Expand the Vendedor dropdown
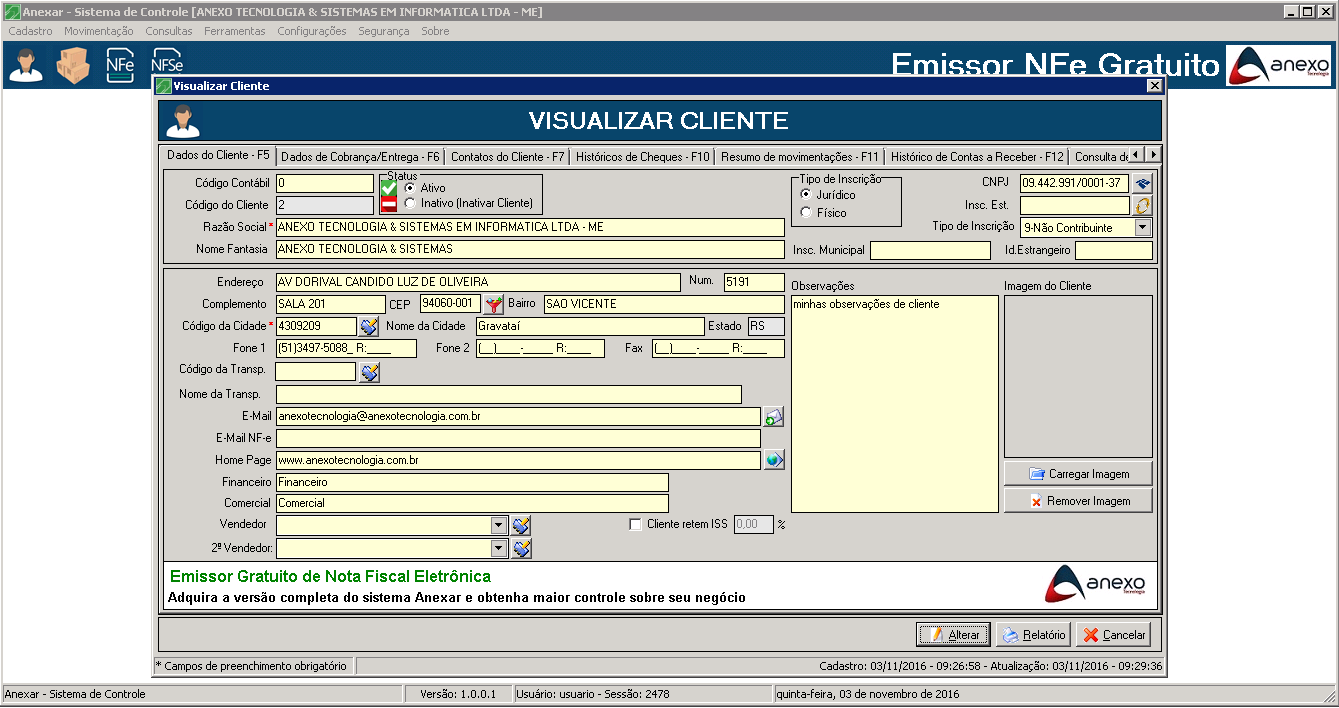The image size is (1339, 708). coord(499,525)
